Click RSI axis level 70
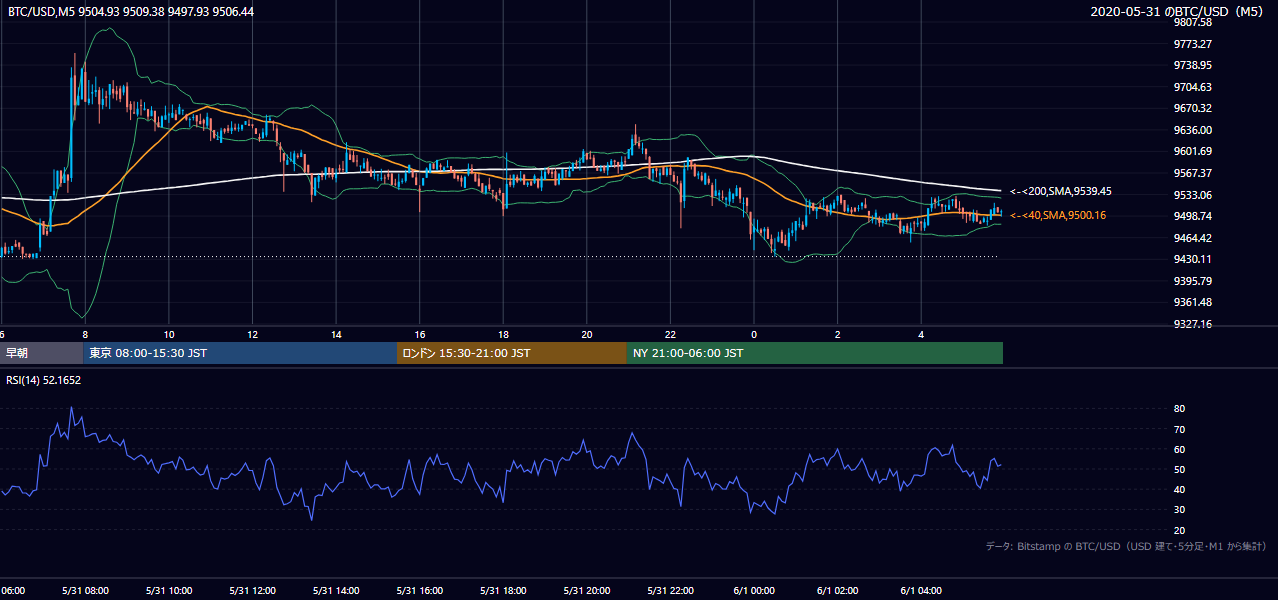This screenshot has width=1278, height=600. click(1179, 430)
